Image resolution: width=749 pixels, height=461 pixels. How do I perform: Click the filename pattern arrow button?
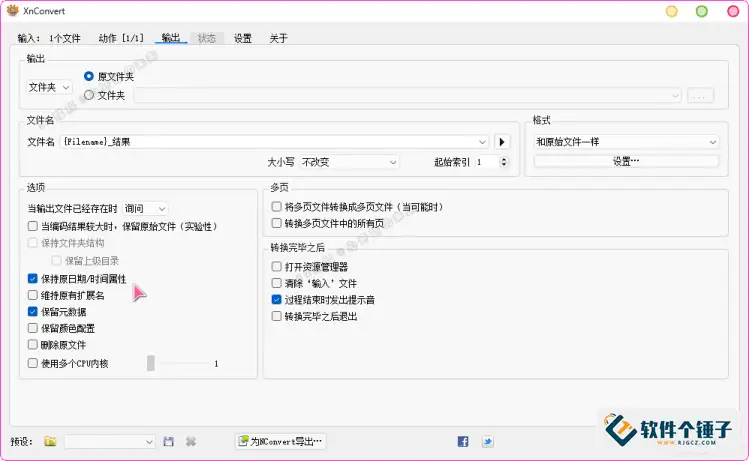tap(503, 142)
